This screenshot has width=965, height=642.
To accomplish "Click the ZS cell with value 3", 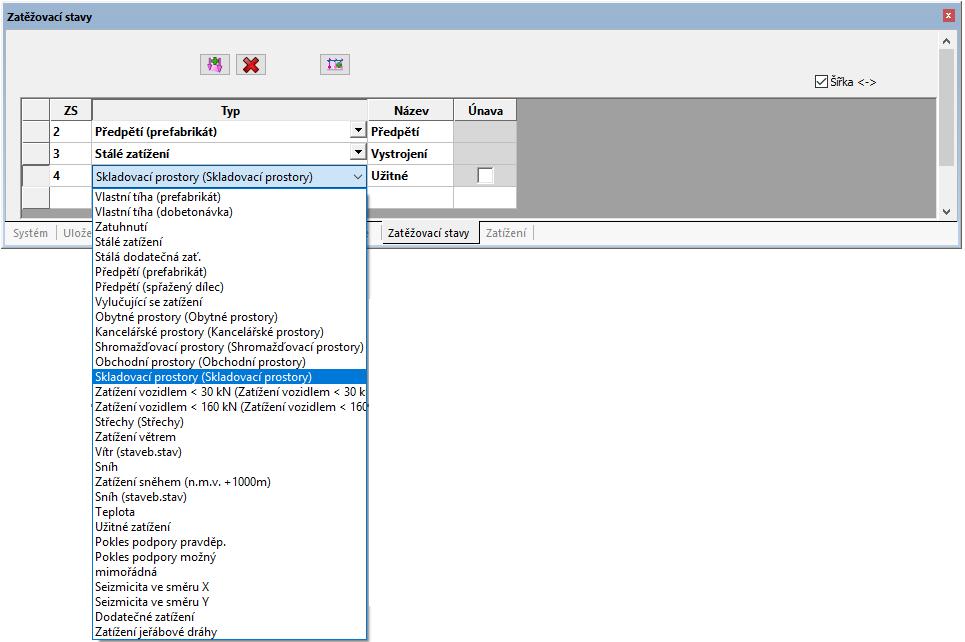I will coord(71,153).
